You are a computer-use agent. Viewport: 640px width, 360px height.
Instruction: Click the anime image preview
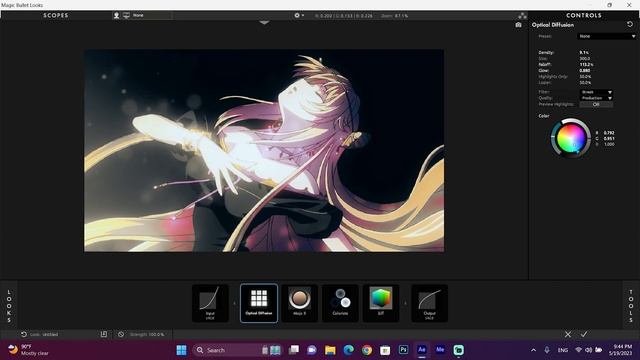pyautogui.click(x=264, y=151)
